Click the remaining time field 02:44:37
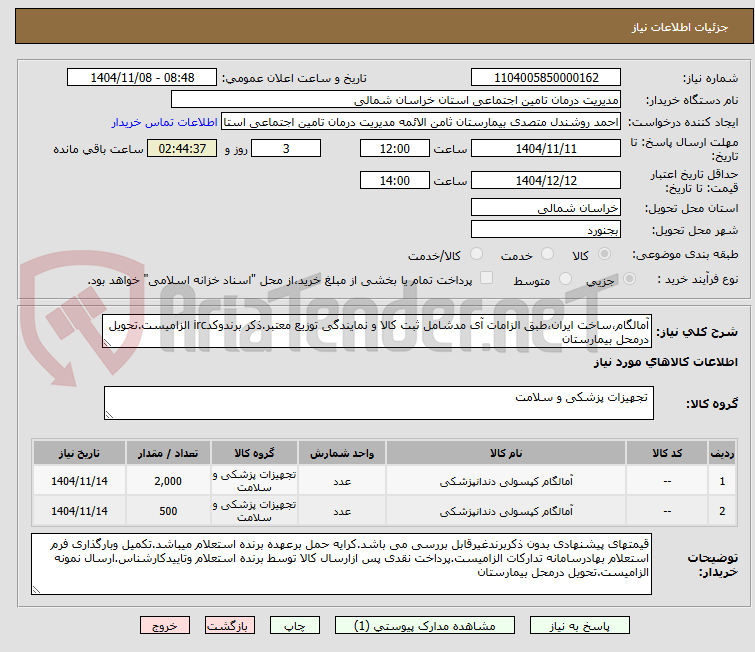 (x=182, y=148)
